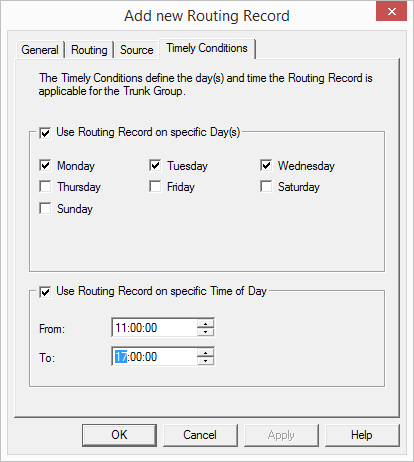Open the Routing tab
The height and width of the screenshot is (462, 414).
tap(89, 50)
